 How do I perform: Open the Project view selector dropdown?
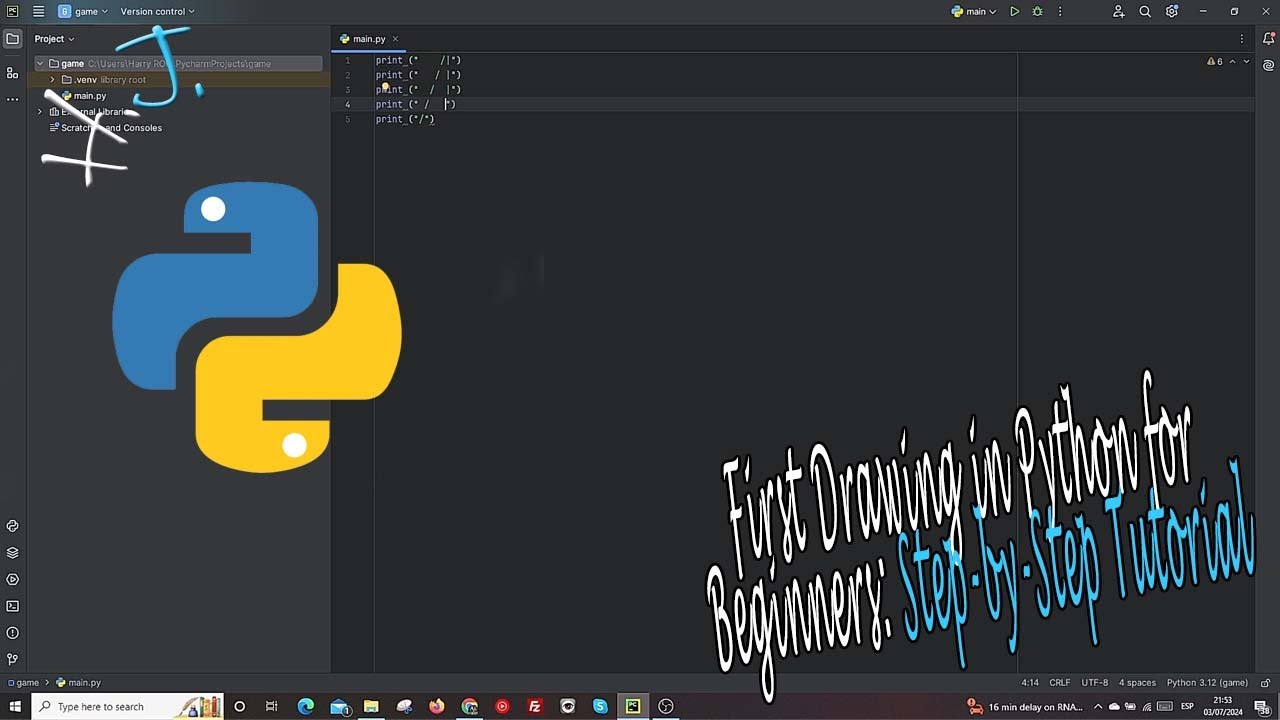(x=54, y=39)
